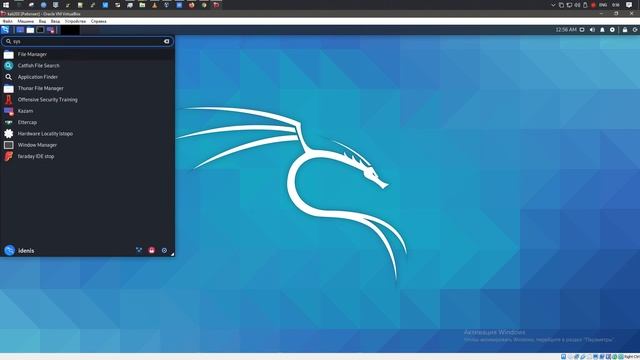Launch the terminal emulator from Kali panel

pyautogui.click(x=40, y=30)
